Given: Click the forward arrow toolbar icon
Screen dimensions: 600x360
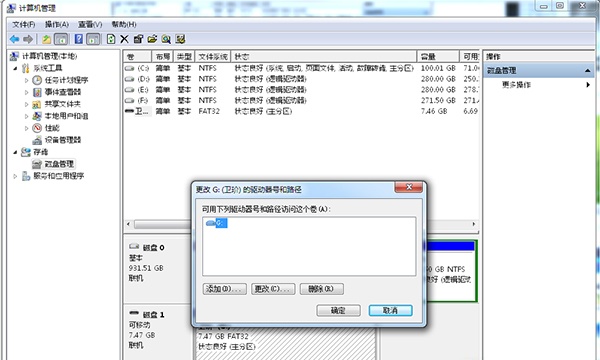Looking at the screenshot, I should click(28, 39).
